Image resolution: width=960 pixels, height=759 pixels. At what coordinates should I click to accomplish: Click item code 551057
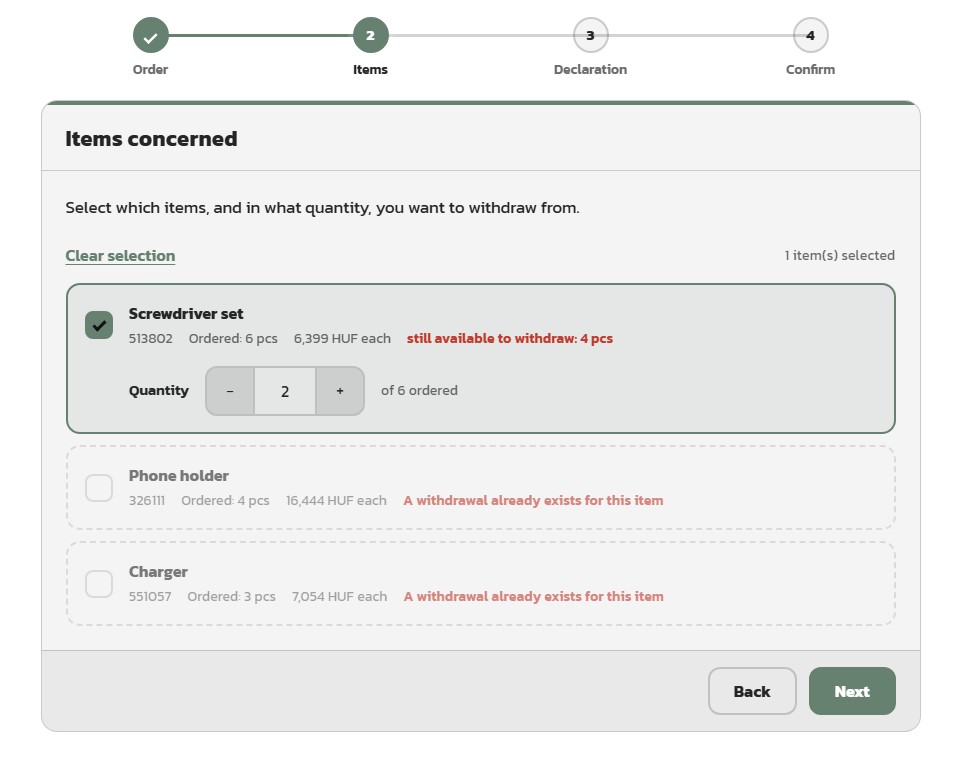pos(150,596)
